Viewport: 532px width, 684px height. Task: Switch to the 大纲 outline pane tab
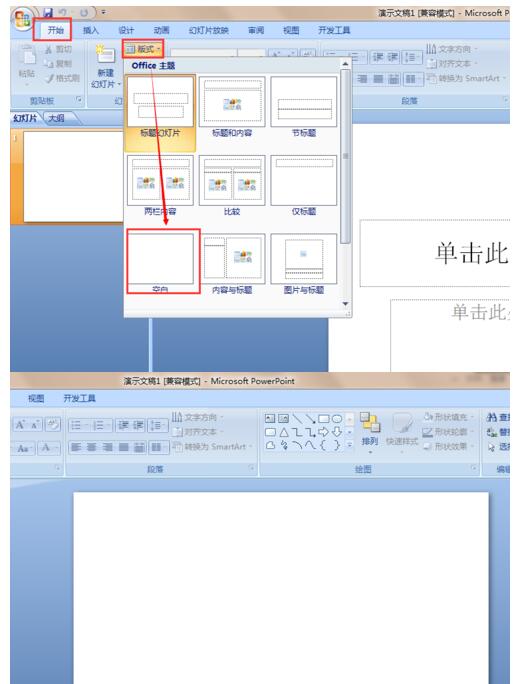click(57, 118)
